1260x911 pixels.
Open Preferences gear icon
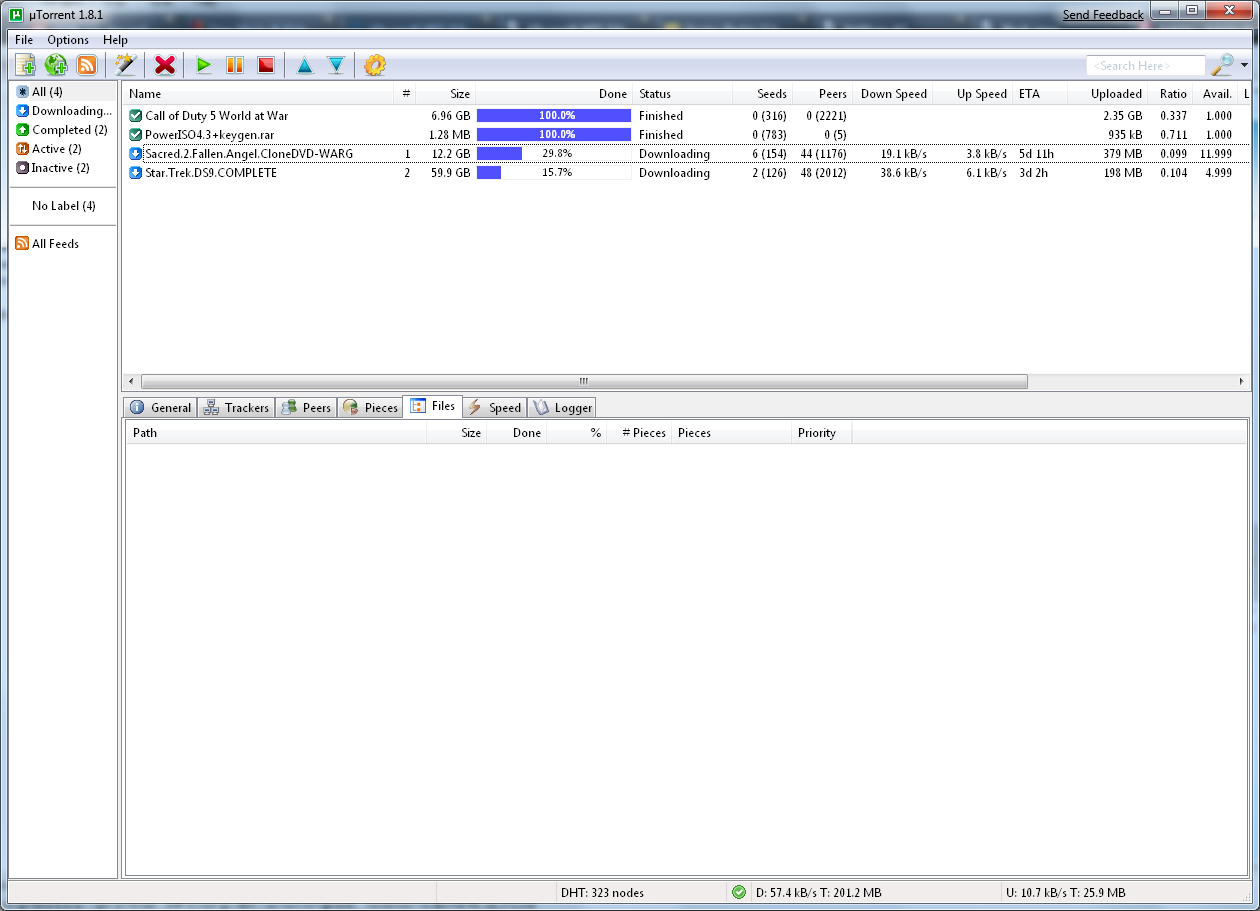374,65
